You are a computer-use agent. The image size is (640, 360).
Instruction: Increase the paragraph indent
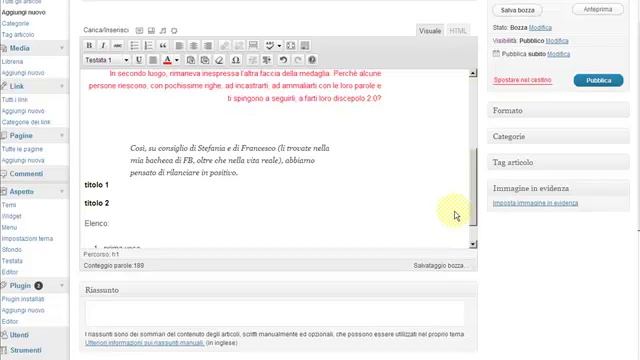(267, 60)
